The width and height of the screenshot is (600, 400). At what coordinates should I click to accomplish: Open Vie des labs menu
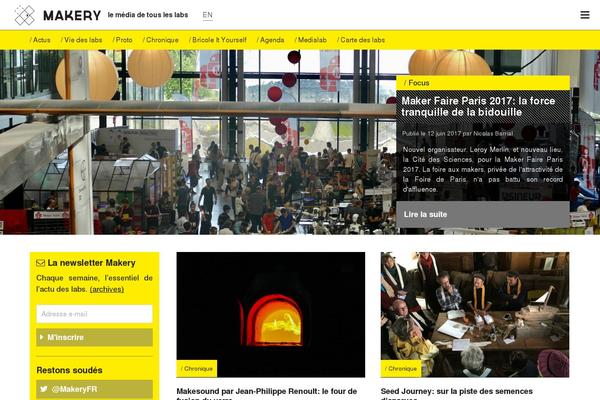point(82,40)
